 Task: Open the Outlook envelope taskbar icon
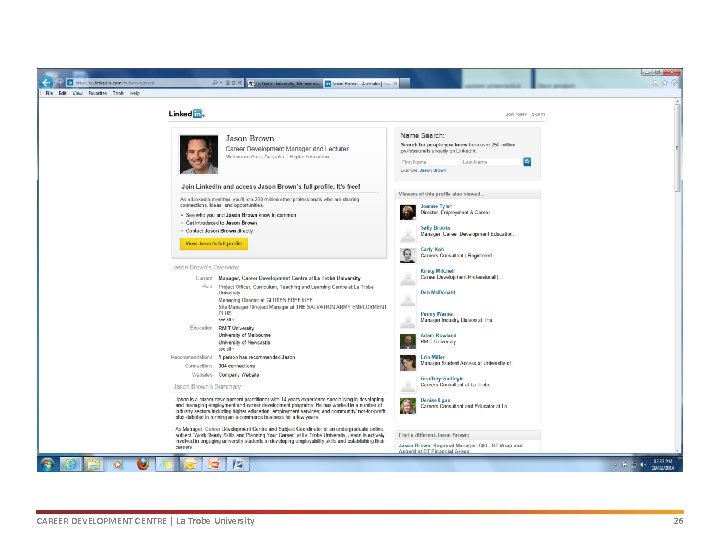tap(190, 464)
